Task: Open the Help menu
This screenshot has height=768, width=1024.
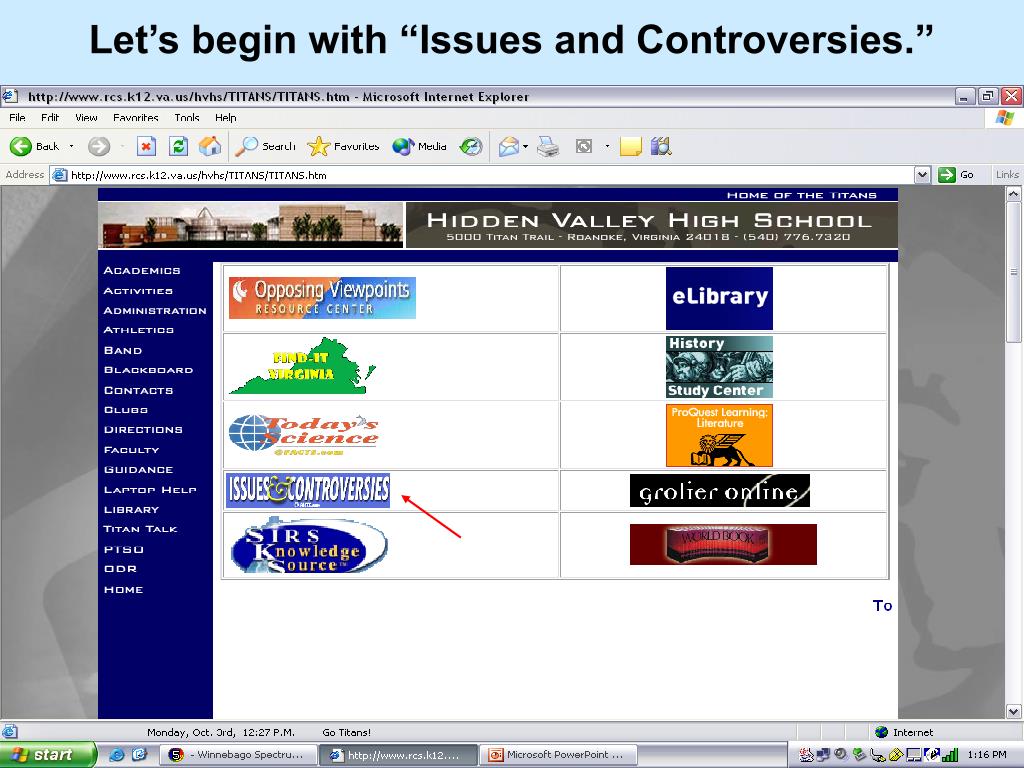Action: click(225, 118)
